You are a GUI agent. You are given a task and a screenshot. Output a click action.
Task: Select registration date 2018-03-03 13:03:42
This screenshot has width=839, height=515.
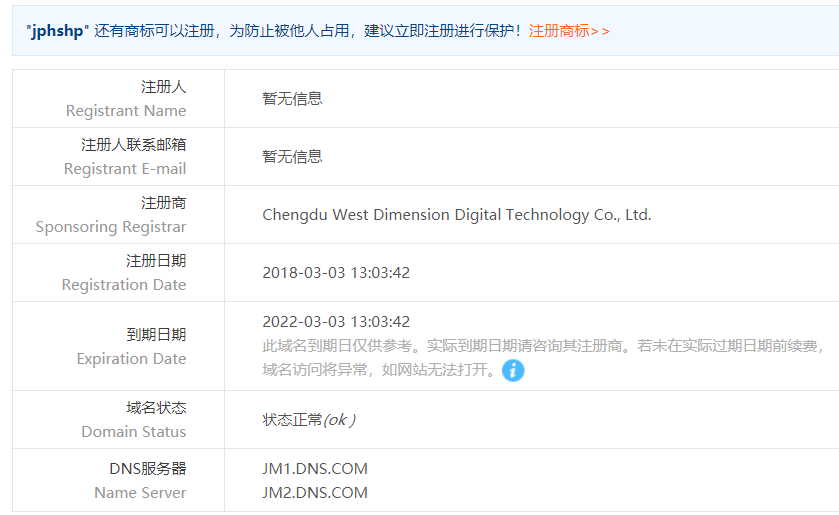(336, 272)
